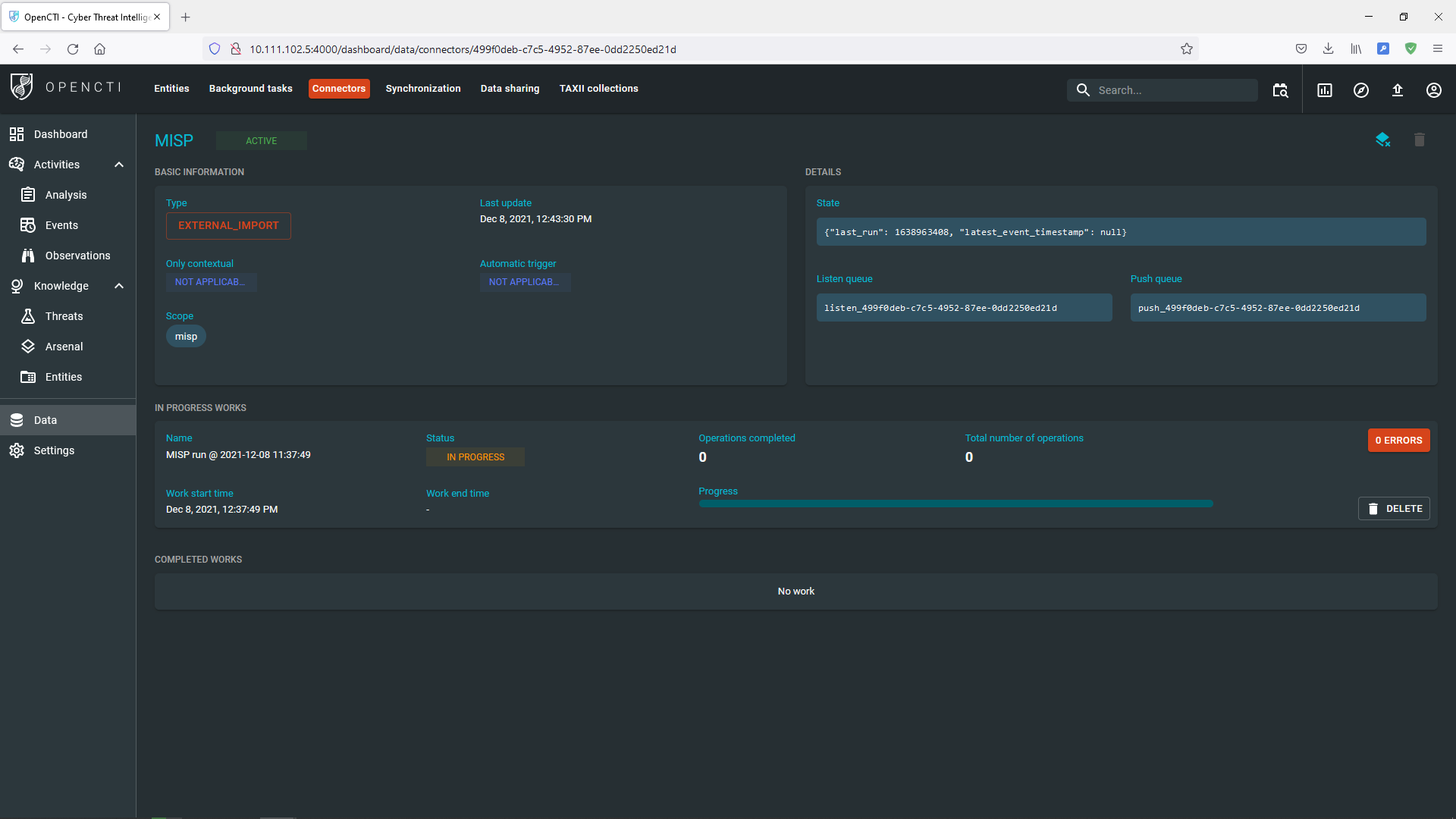
Task: Click the 'No work' message
Action: point(796,591)
